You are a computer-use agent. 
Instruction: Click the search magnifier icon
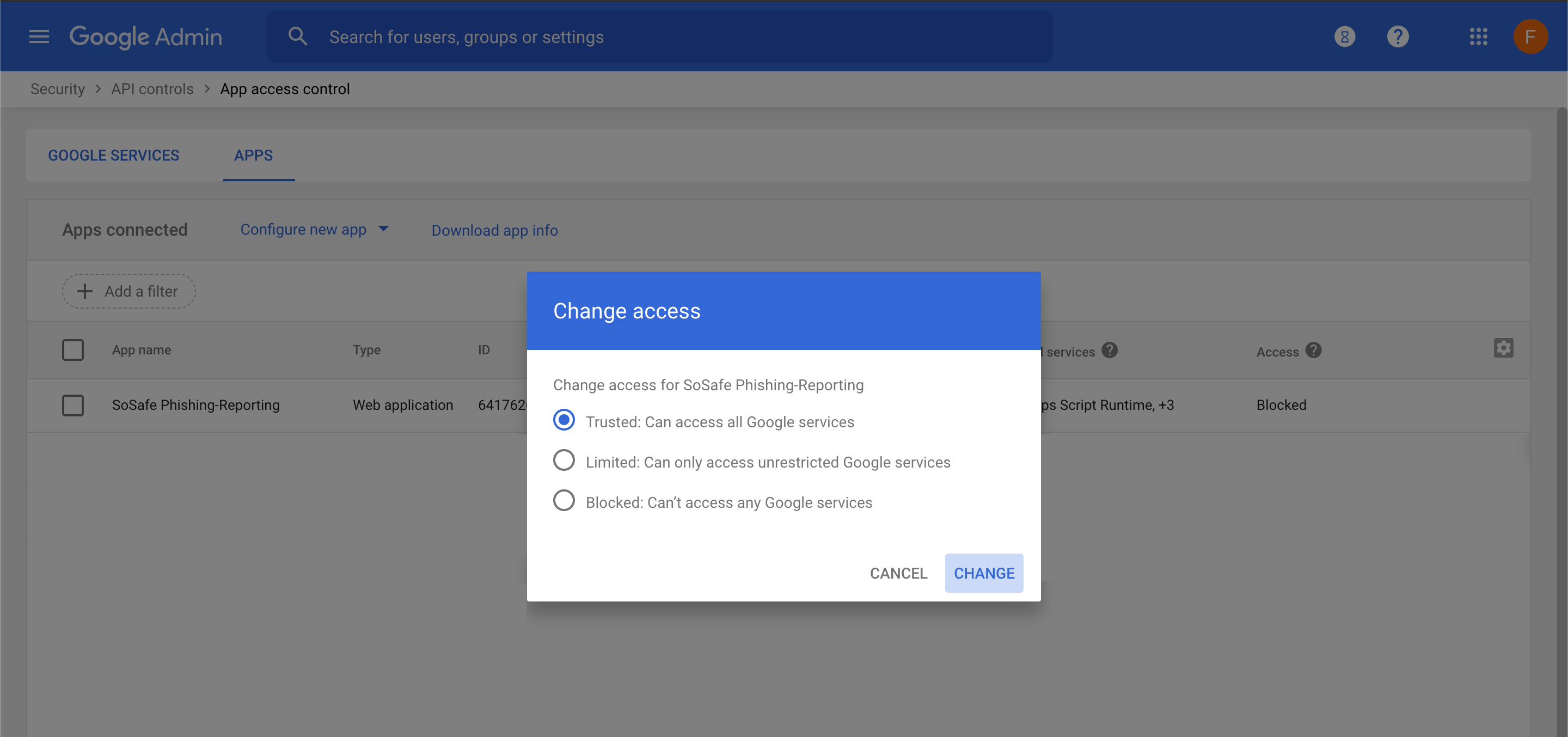(x=298, y=36)
